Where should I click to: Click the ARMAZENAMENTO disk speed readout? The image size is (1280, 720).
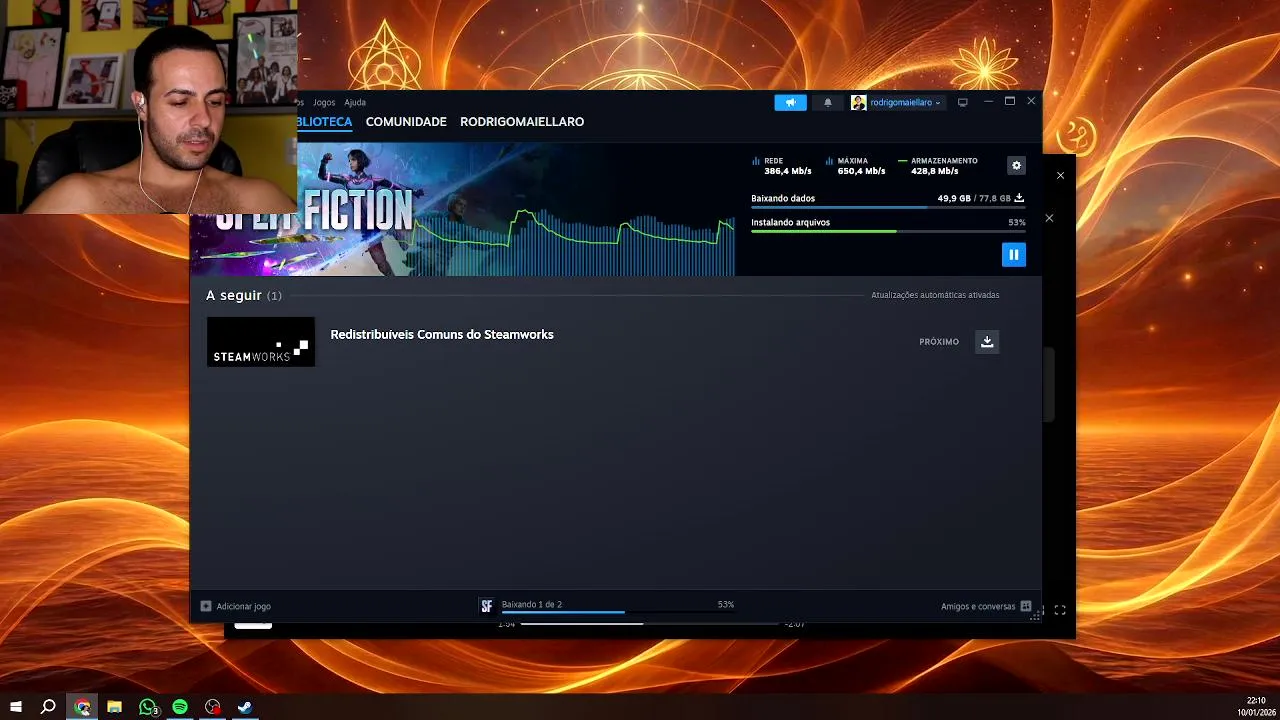(938, 166)
